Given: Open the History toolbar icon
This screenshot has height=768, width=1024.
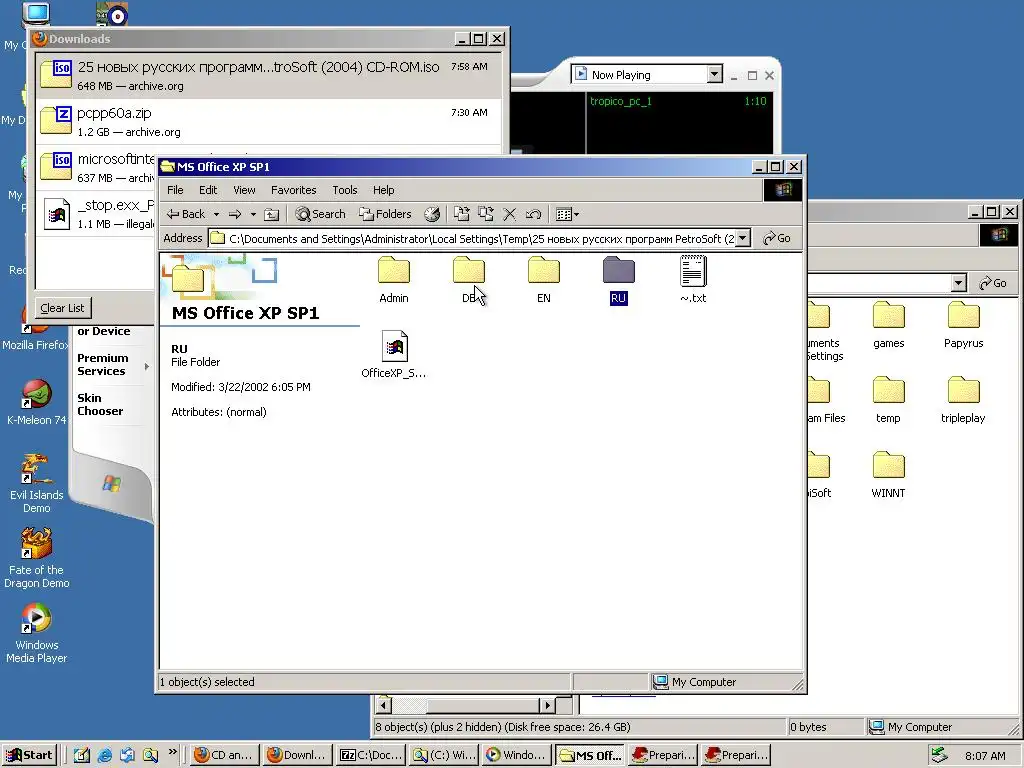Looking at the screenshot, I should coord(432,214).
